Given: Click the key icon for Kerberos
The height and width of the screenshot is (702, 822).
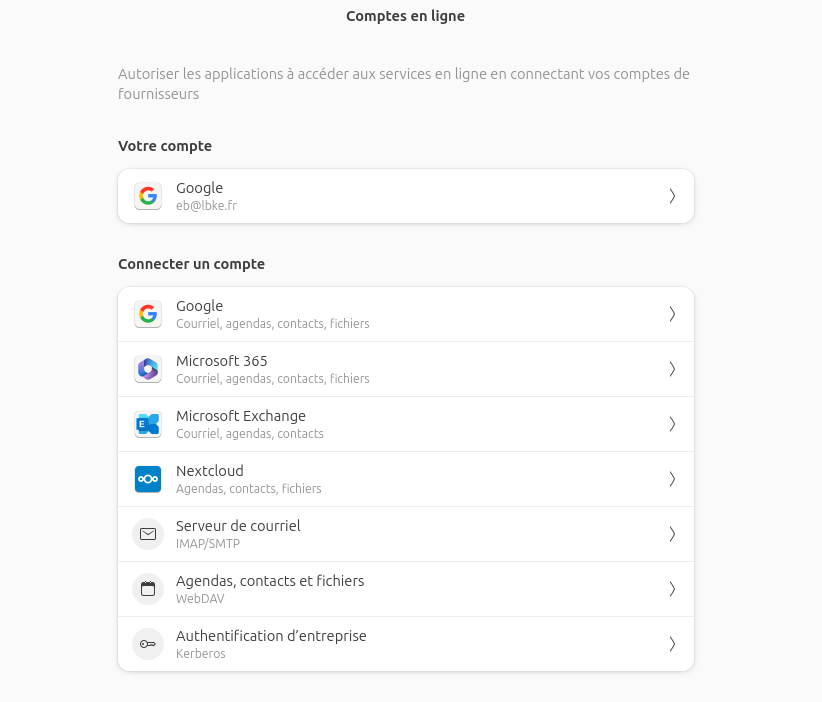Looking at the screenshot, I should [148, 644].
